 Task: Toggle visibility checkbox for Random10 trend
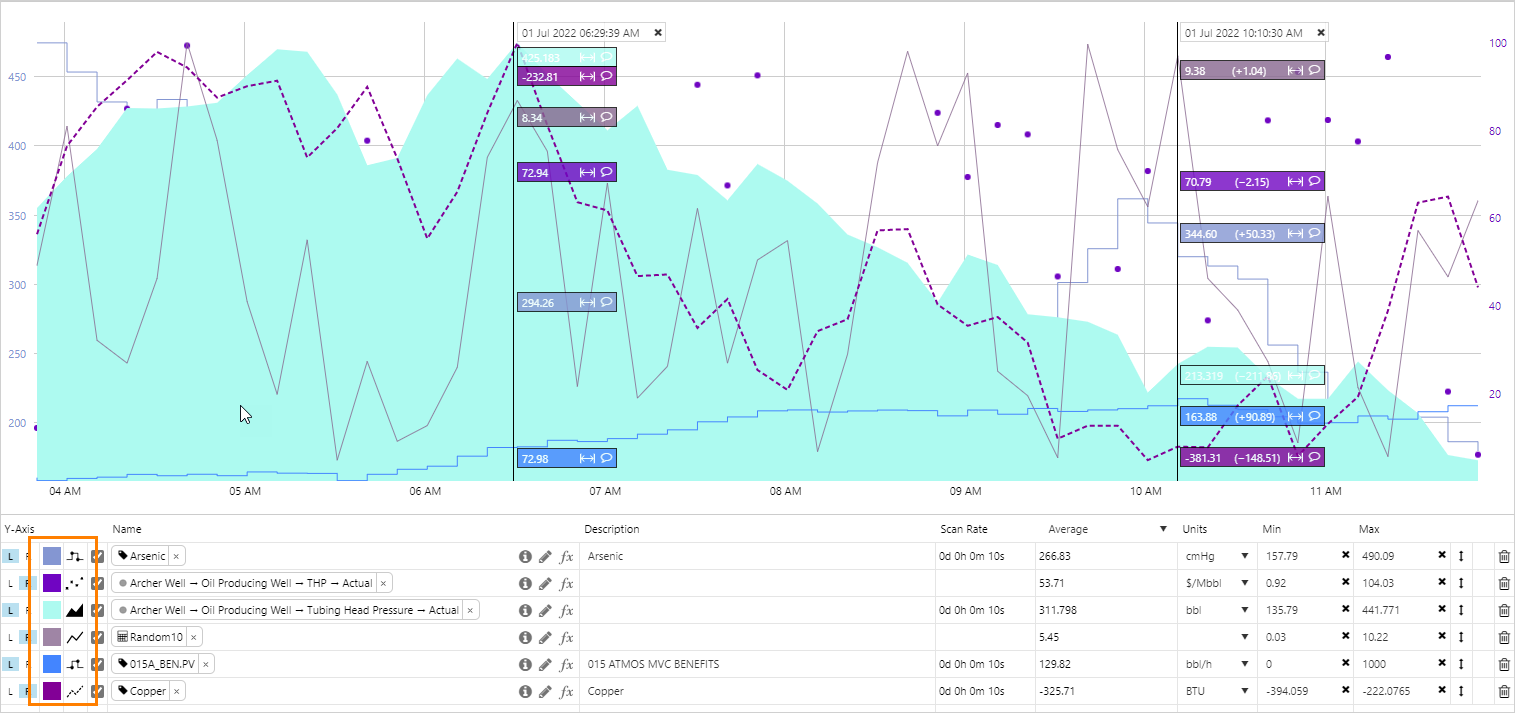point(98,637)
